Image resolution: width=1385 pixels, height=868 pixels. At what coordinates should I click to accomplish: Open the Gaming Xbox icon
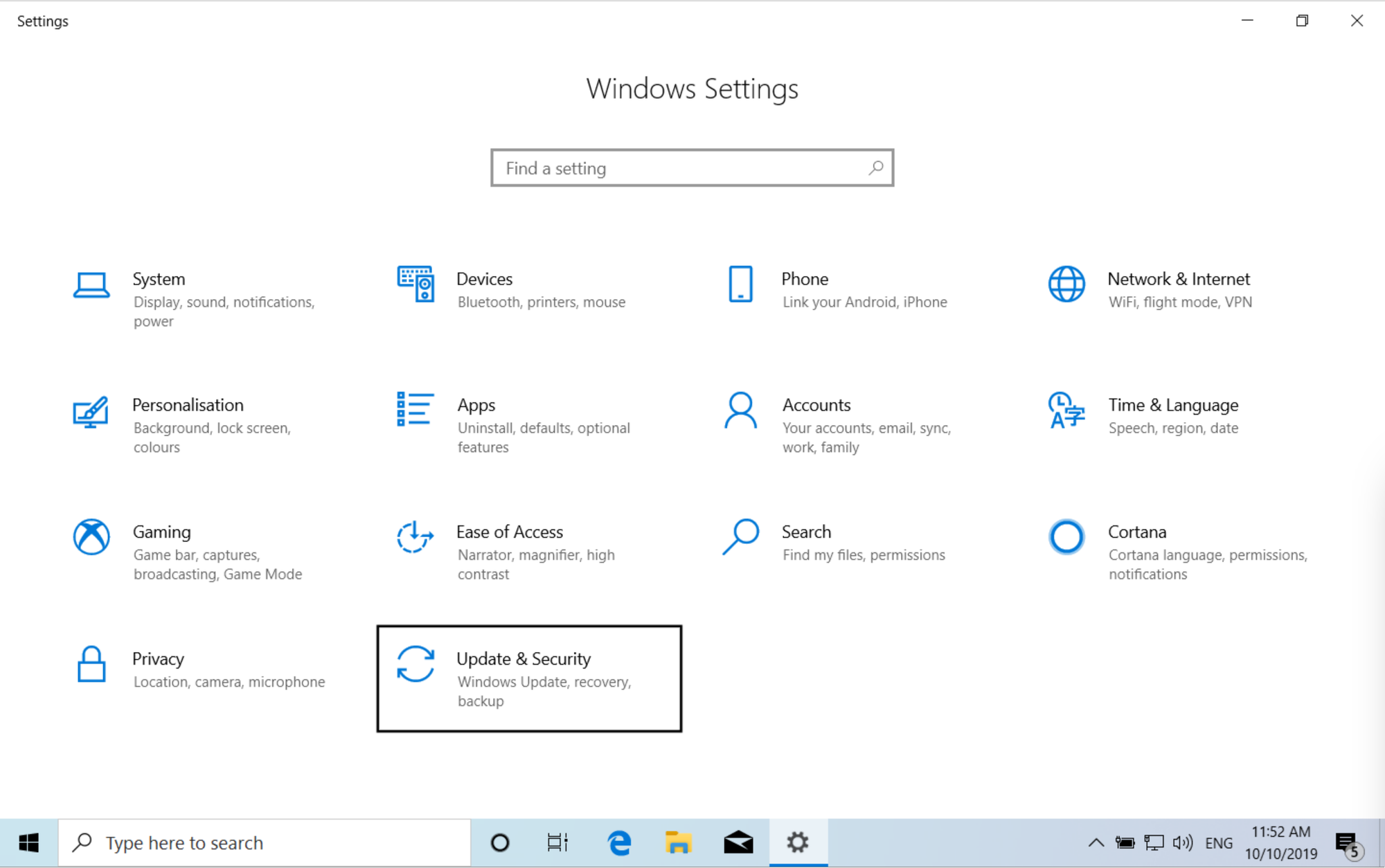tap(91, 536)
